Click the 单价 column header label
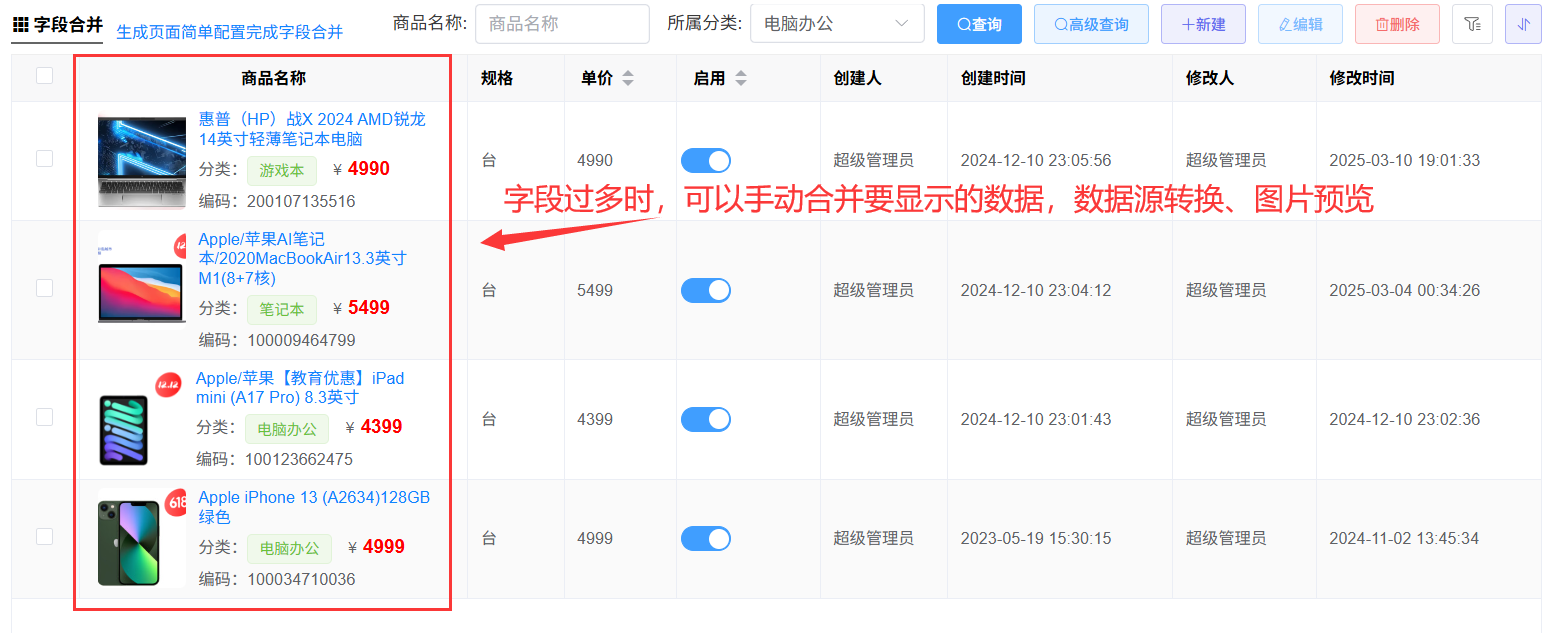Screen dimensions: 1547x633 coord(597,78)
